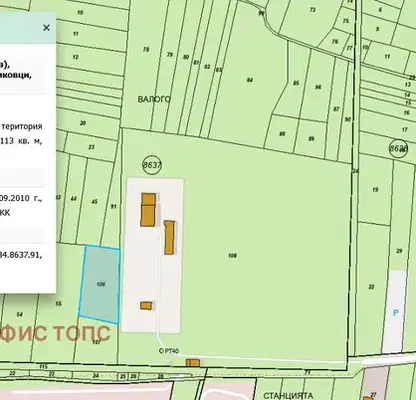
Task: Click the PT40 survey point marker
Action: tap(169, 351)
